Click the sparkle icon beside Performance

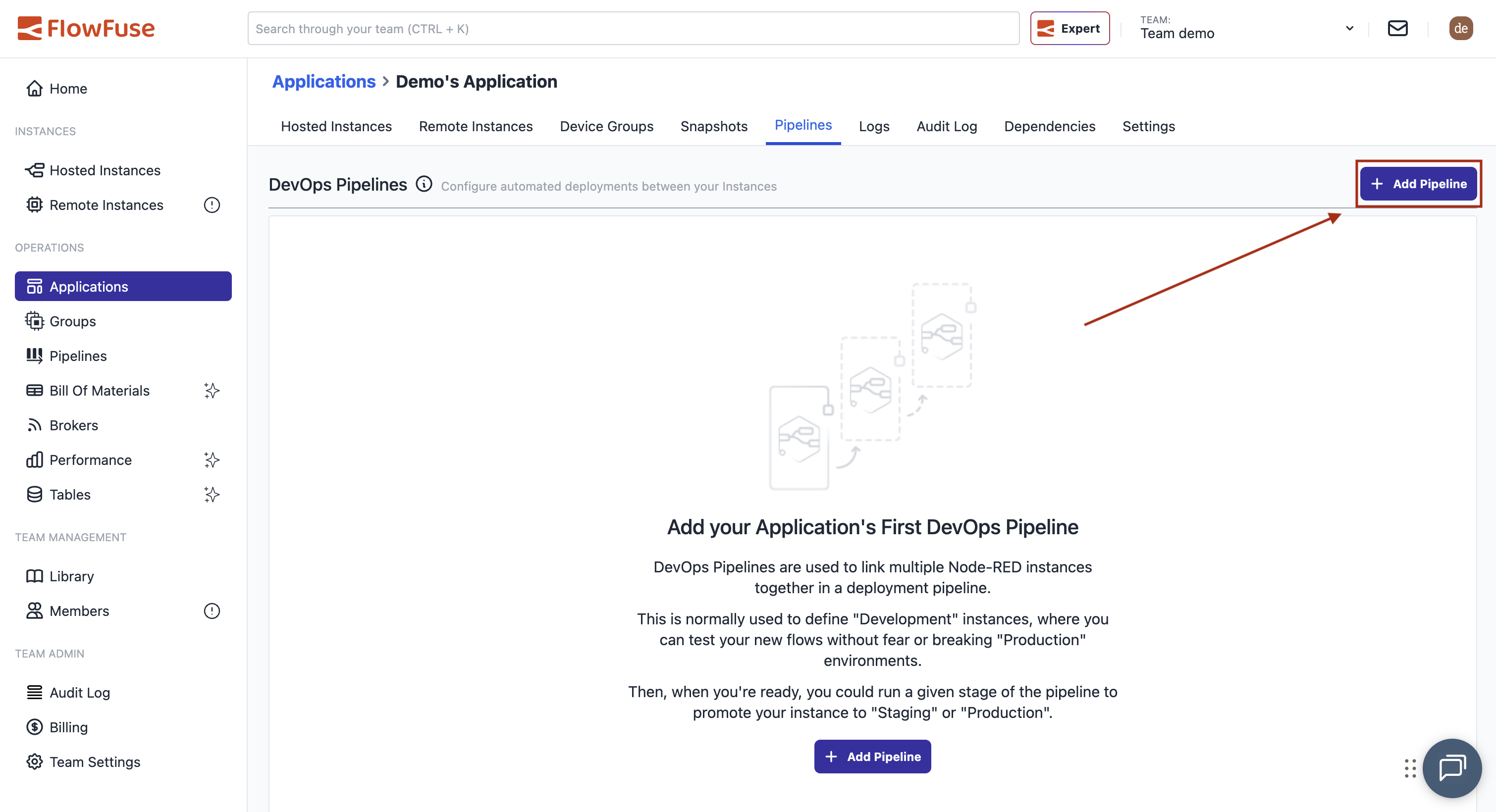coord(212,459)
